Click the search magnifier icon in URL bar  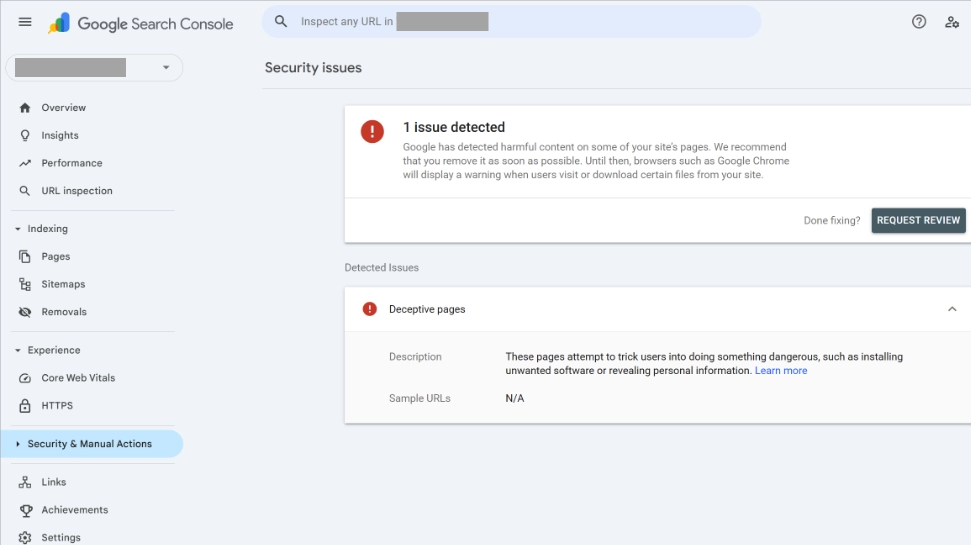pos(281,21)
